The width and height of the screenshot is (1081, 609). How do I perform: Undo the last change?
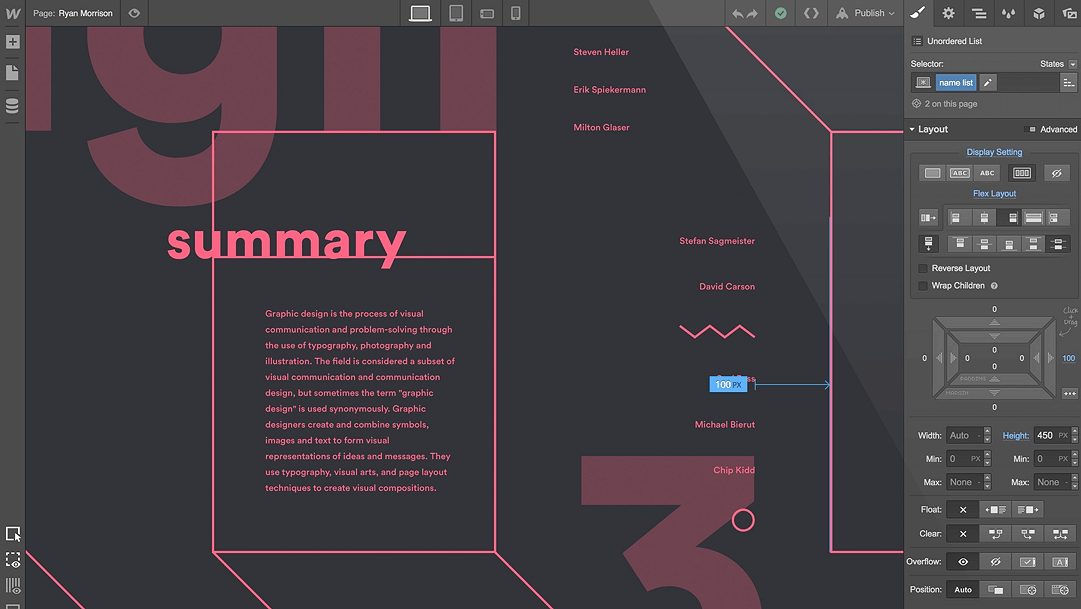click(737, 13)
